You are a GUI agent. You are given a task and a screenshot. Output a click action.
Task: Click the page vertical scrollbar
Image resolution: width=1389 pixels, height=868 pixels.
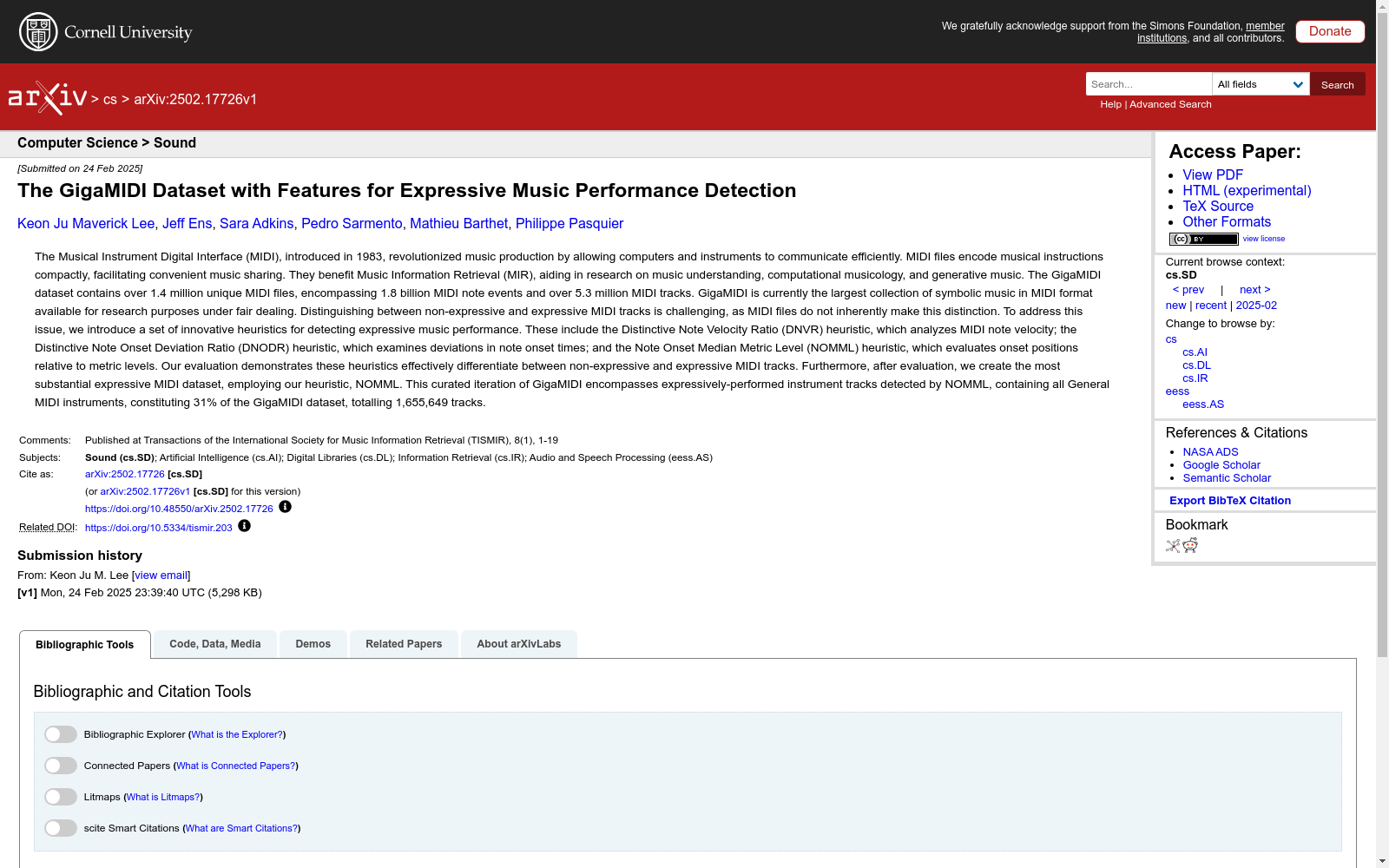[x=1382, y=336]
